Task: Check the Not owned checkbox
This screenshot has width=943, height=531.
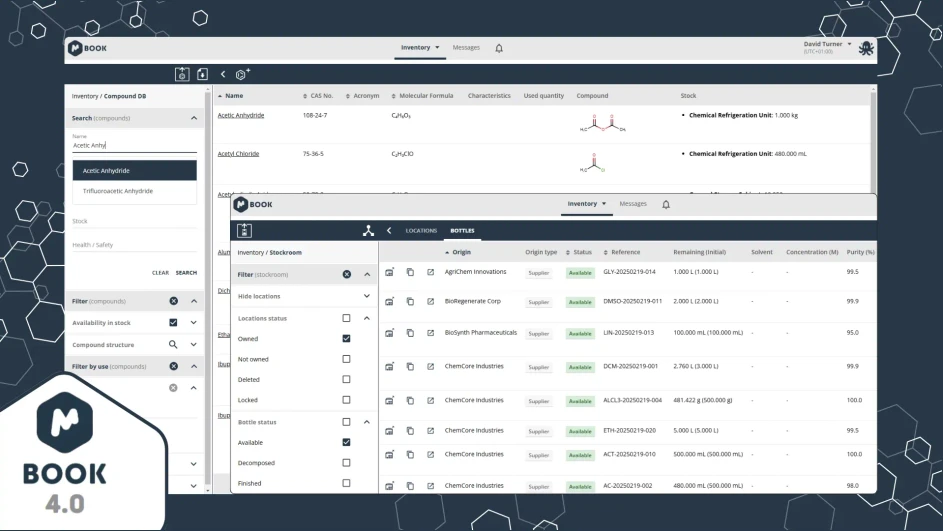Action: coord(346,359)
